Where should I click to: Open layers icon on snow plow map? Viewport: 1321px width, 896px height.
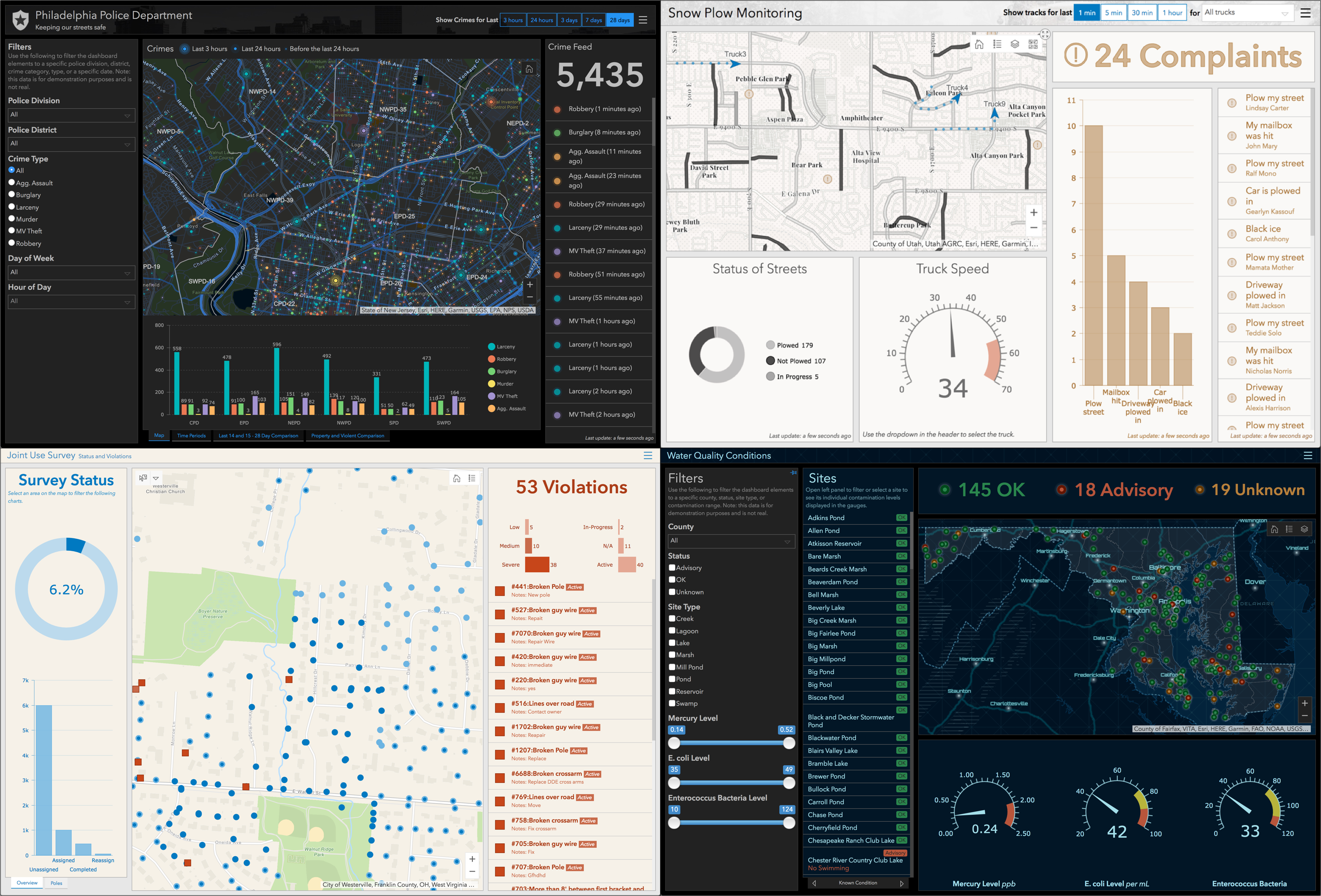pyautogui.click(x=1015, y=44)
